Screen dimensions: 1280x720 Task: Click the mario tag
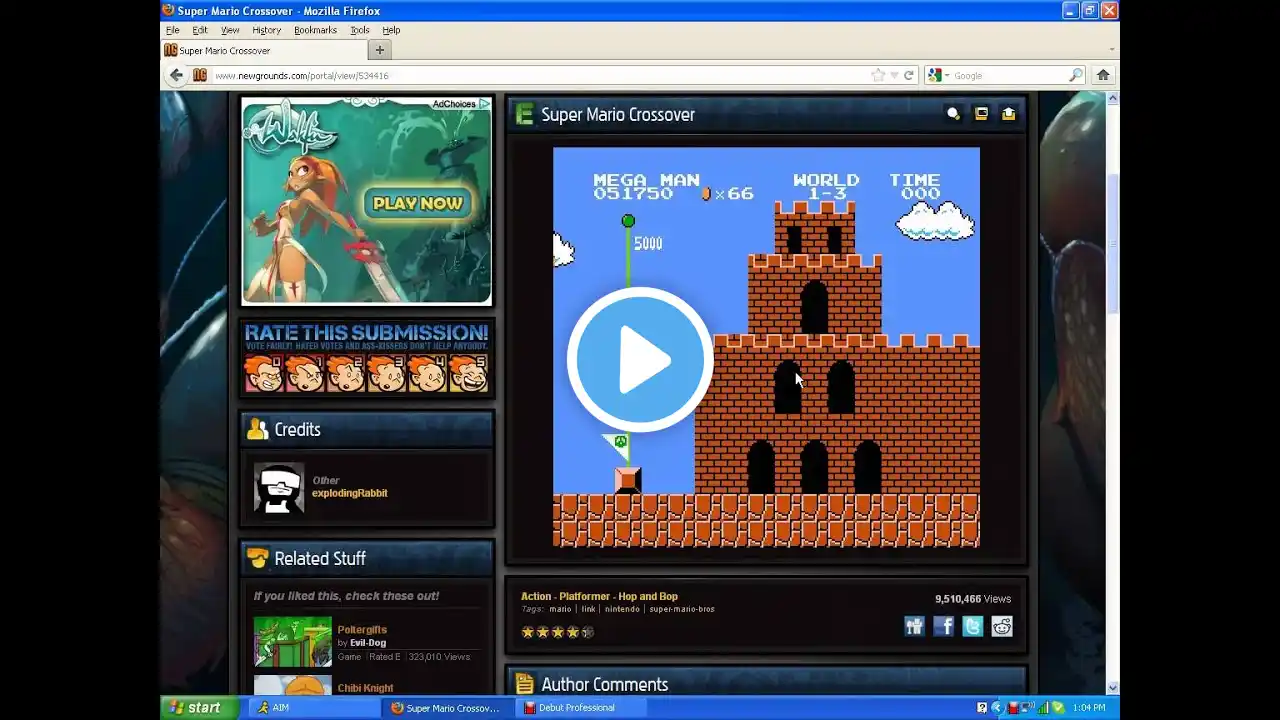[x=560, y=609]
